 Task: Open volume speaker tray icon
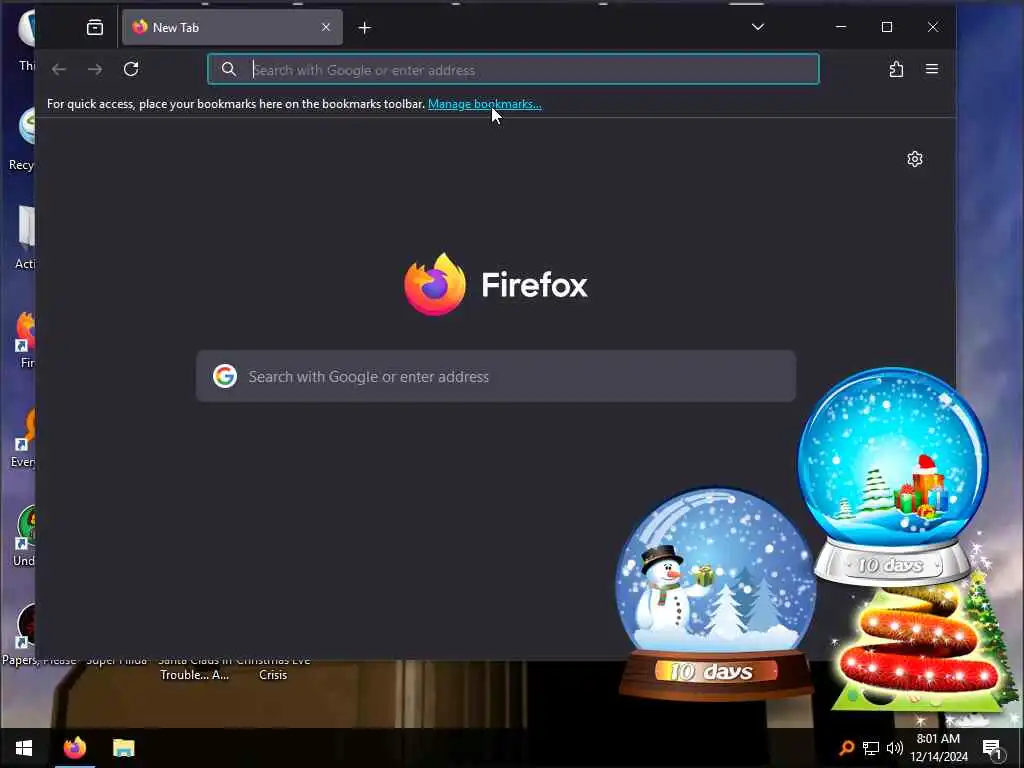click(895, 748)
